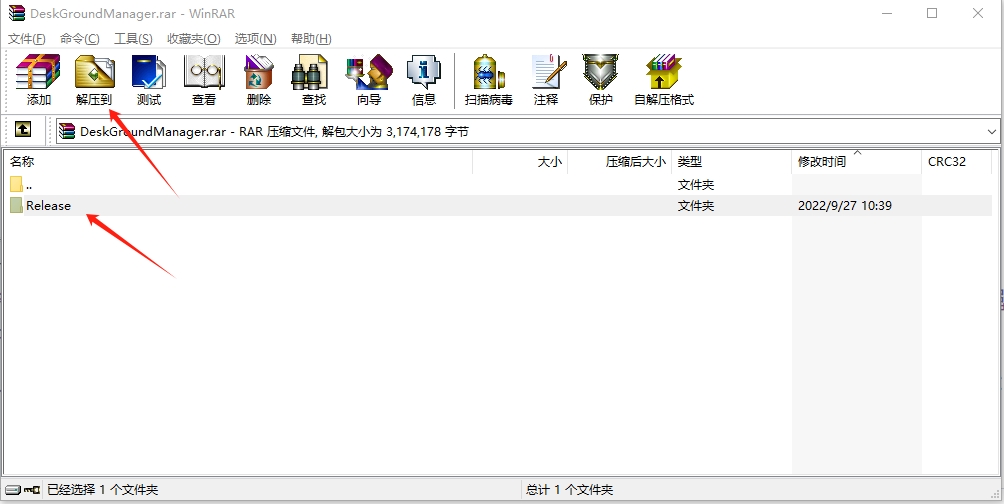Viewport: 1004px width, 504px height.
Task: Click the disk drive icon in status bar
Action: point(13,490)
